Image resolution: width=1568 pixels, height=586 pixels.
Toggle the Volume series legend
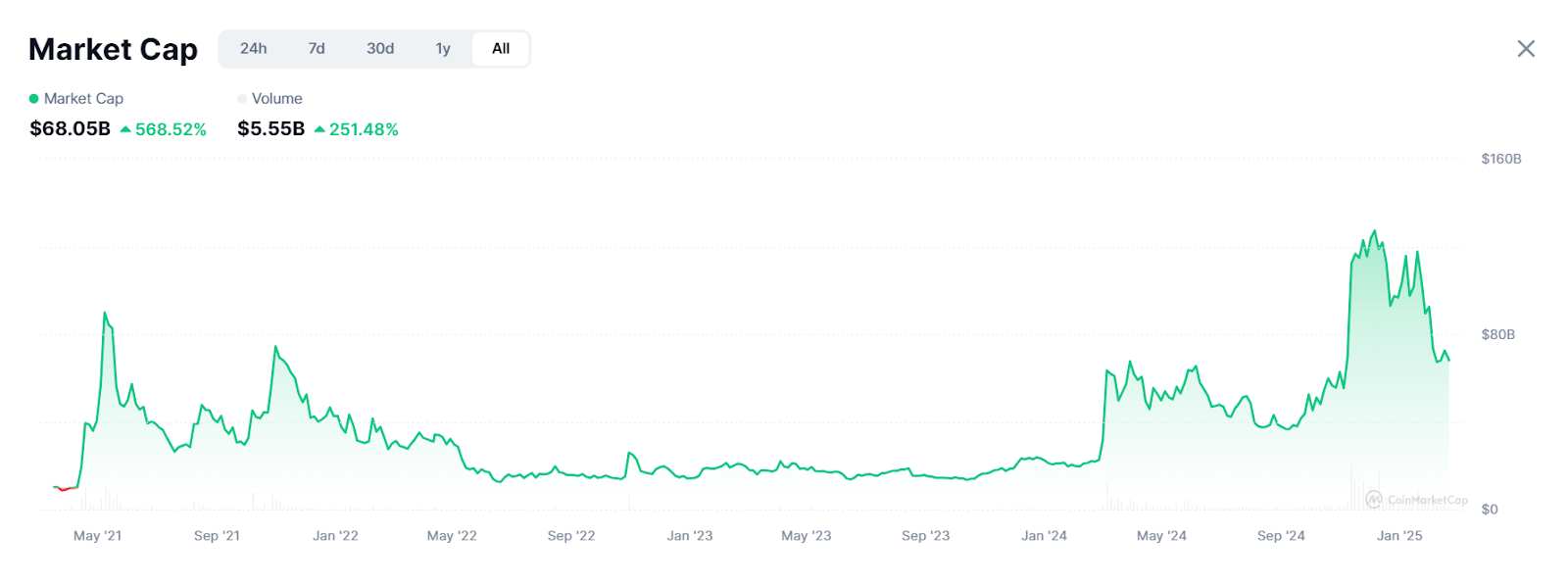[x=269, y=99]
